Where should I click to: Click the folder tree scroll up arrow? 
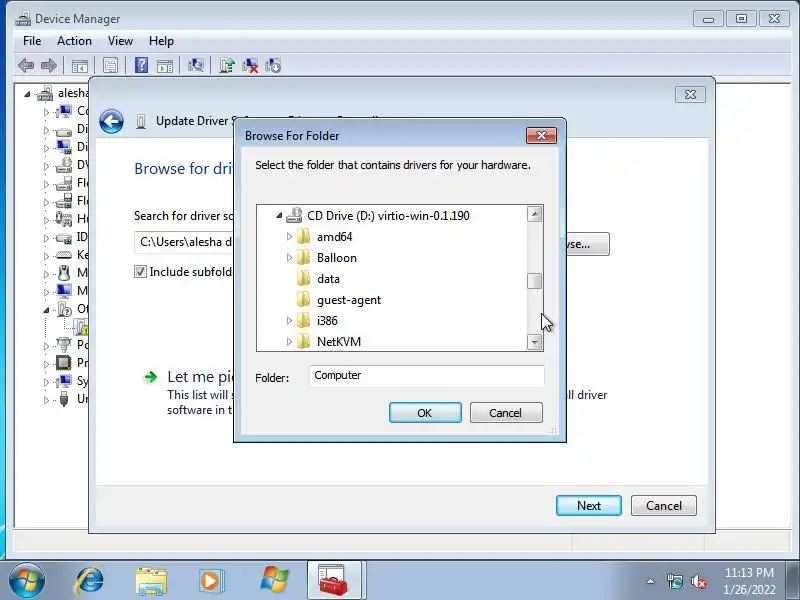tap(534, 214)
